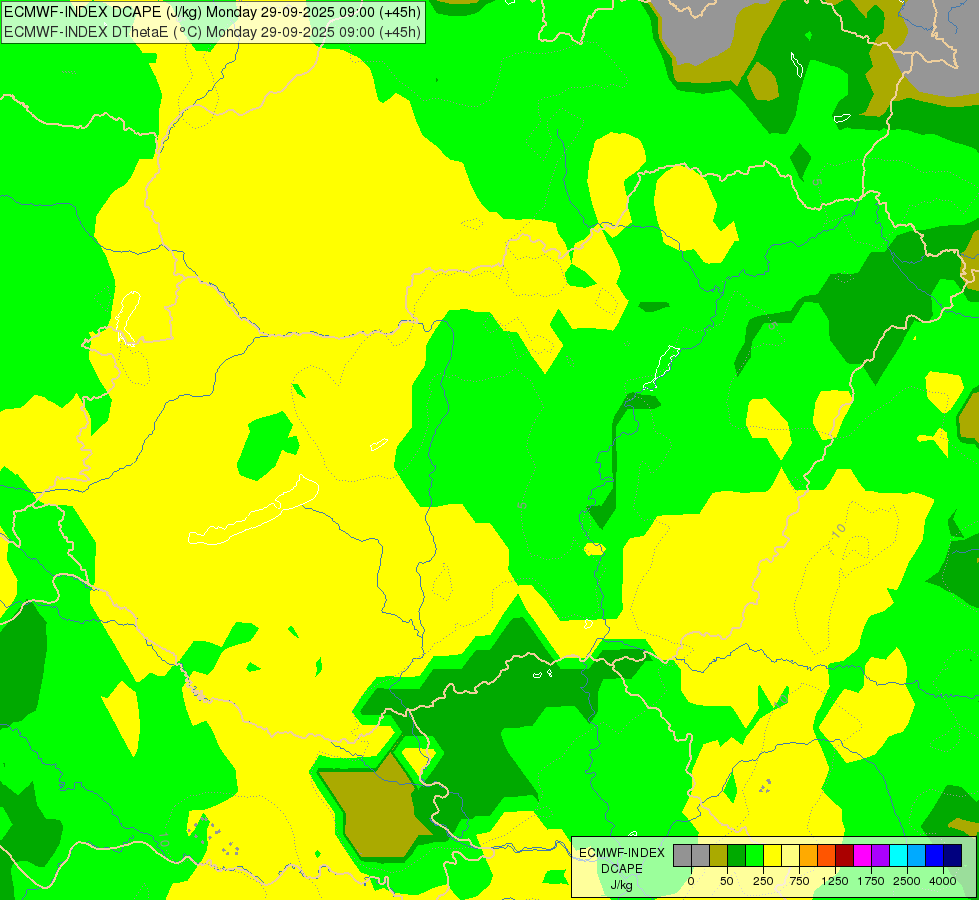Select the DThetaE (°C) title line
Screen dimensions: 979x900
point(212,32)
